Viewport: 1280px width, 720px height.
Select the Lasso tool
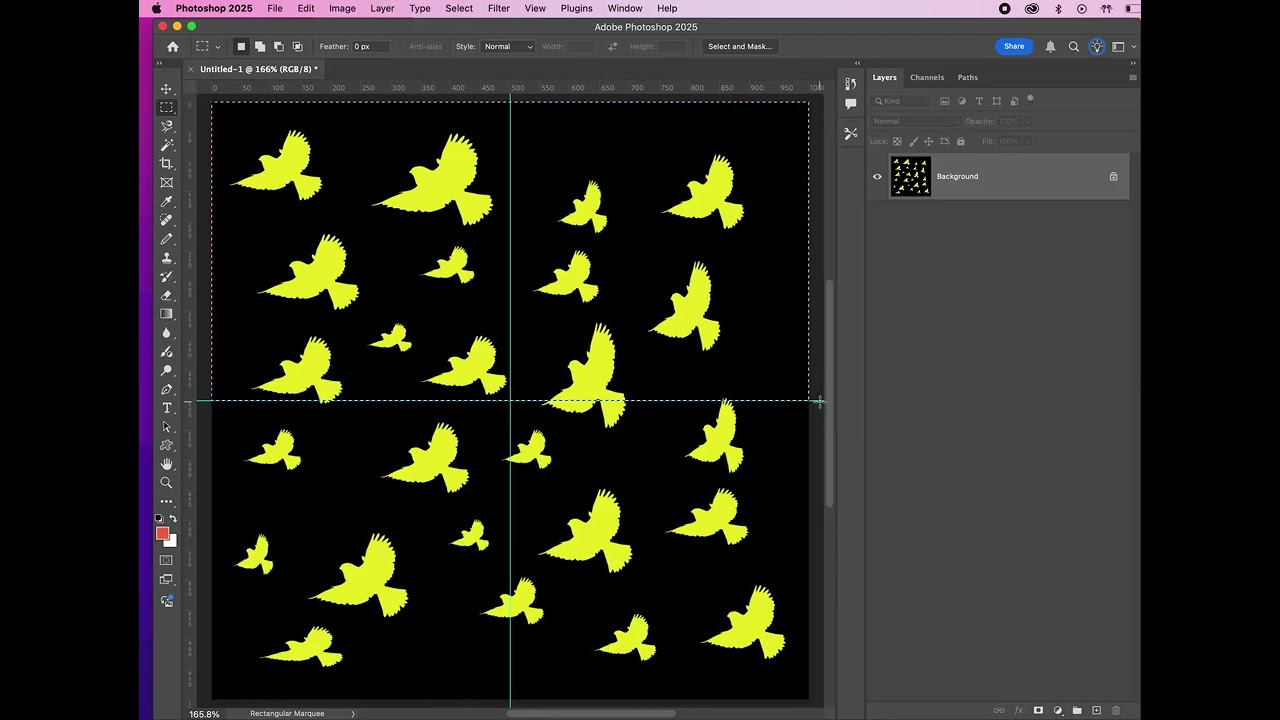166,126
